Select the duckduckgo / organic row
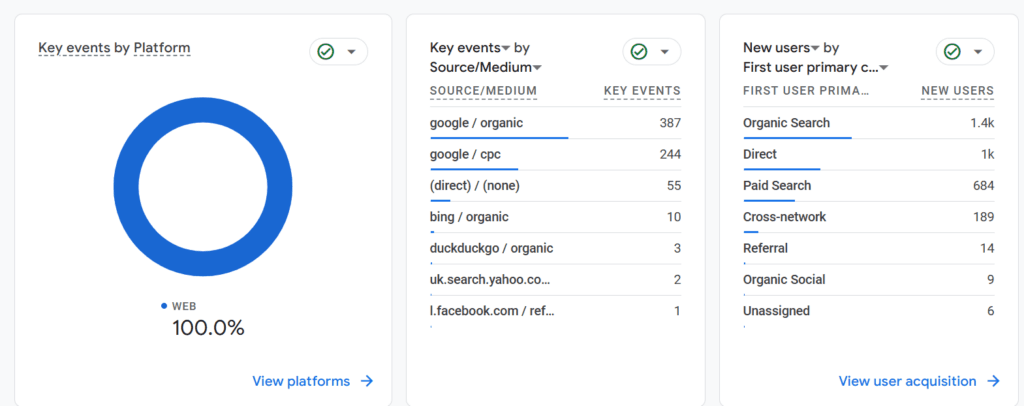1024x406 pixels. coord(555,248)
